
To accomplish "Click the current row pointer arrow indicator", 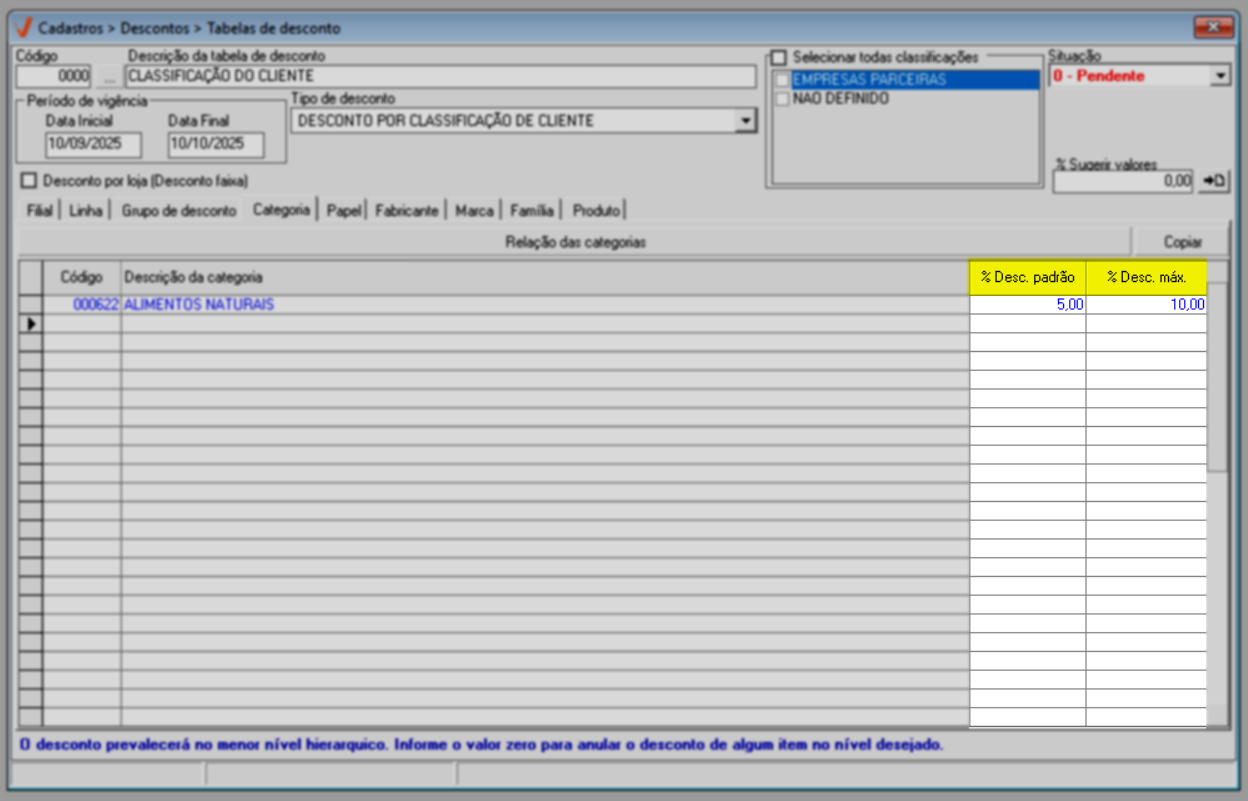I will pos(31,324).
